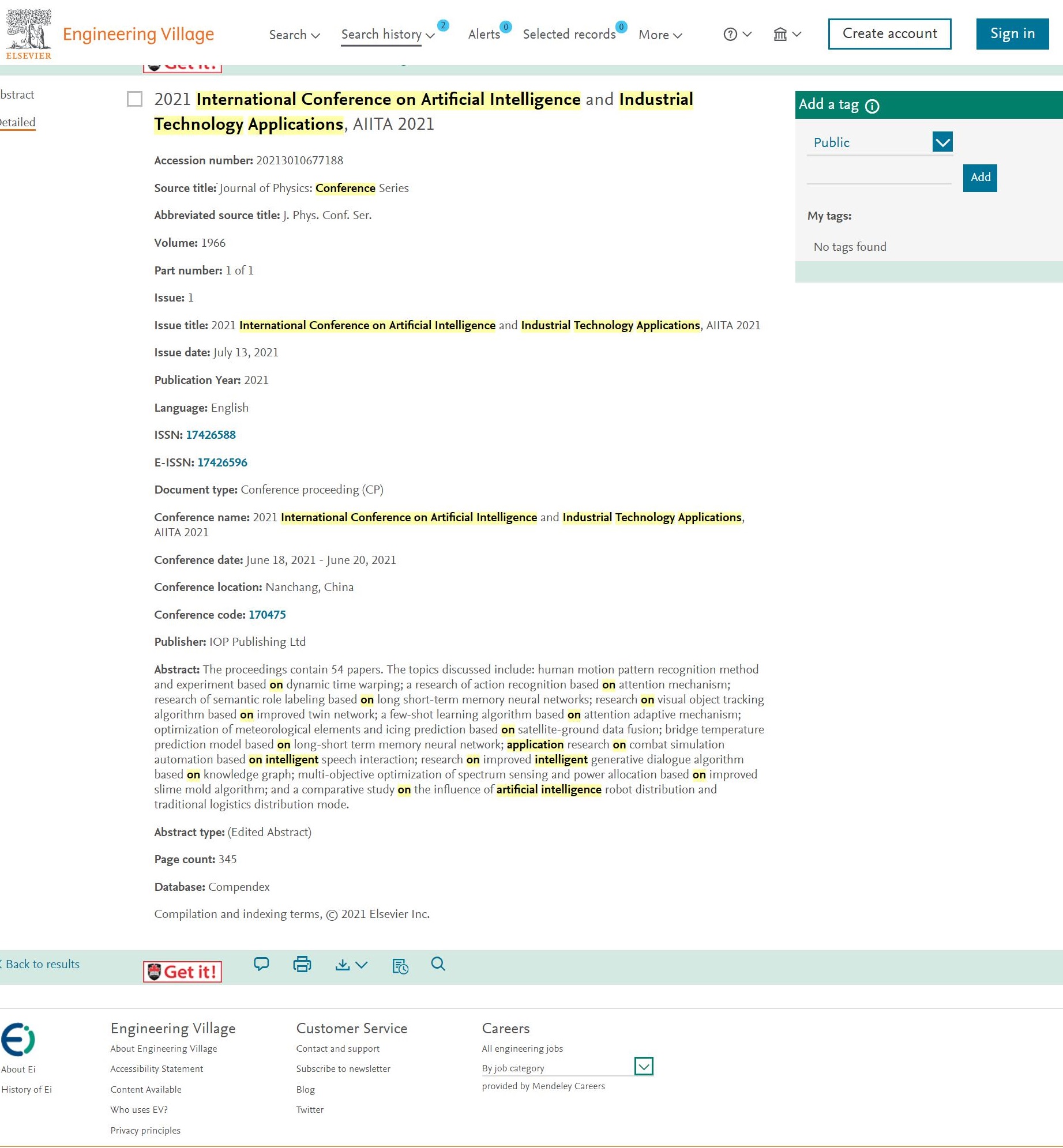Click E-ISSN link 17426596
Screen dimensions: 1063x1148
[222, 462]
